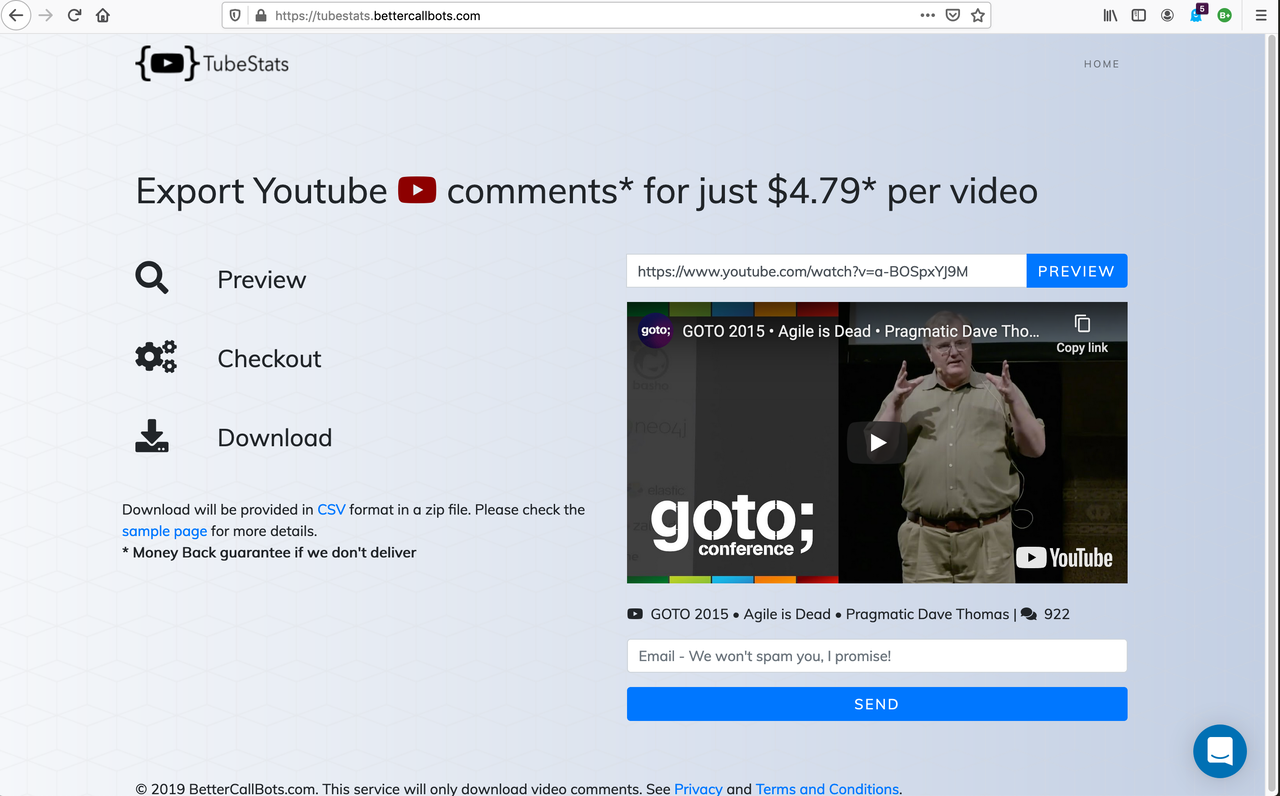Bookmark page with star icon
The width and height of the screenshot is (1280, 796).
click(x=978, y=16)
